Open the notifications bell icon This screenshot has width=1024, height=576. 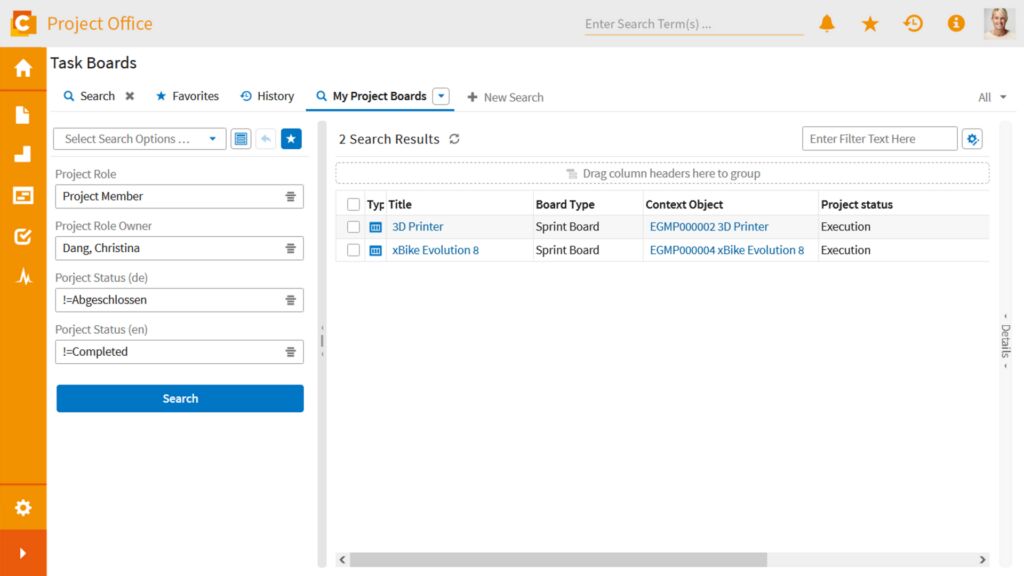826,23
